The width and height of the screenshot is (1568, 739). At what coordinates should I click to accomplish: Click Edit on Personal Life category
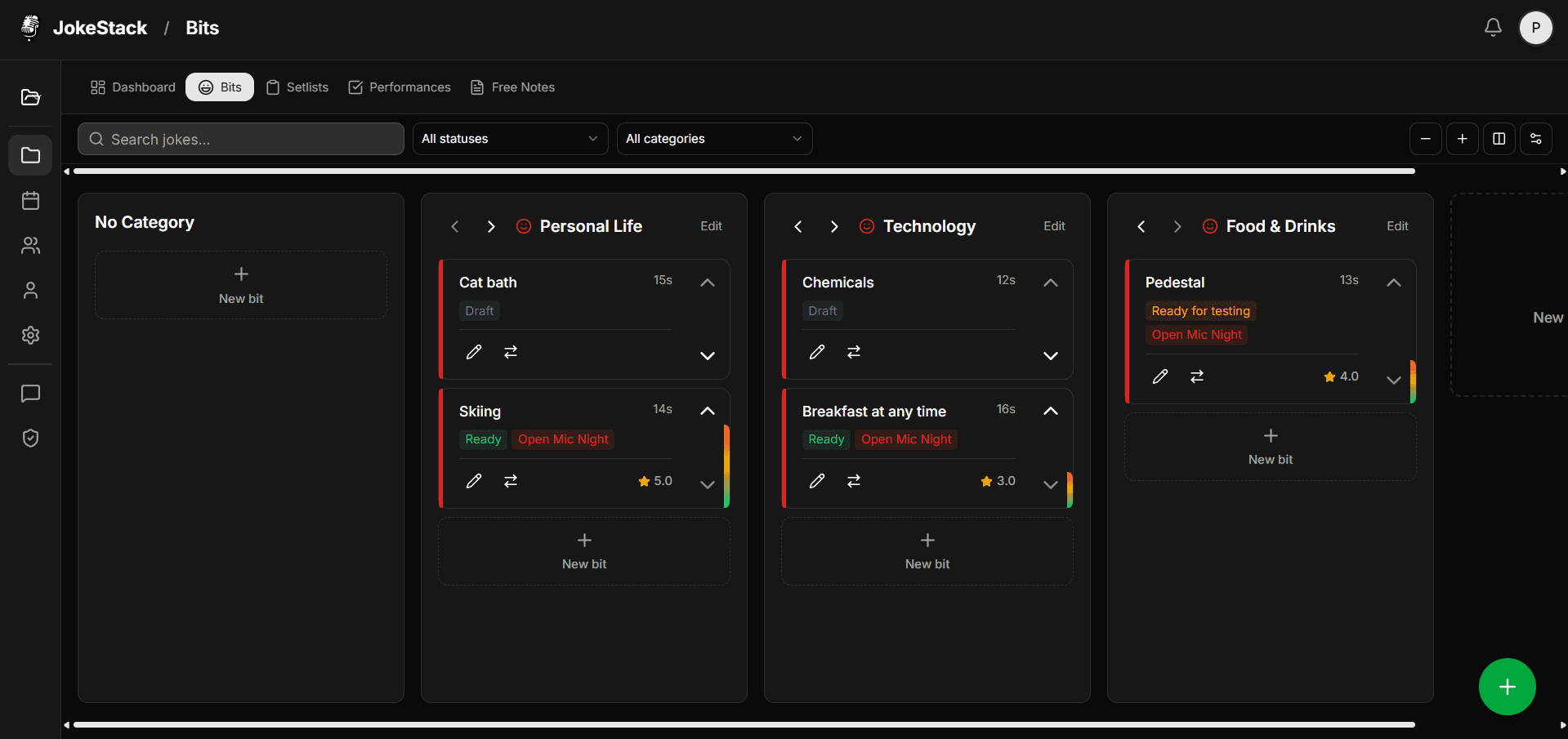[x=711, y=226]
